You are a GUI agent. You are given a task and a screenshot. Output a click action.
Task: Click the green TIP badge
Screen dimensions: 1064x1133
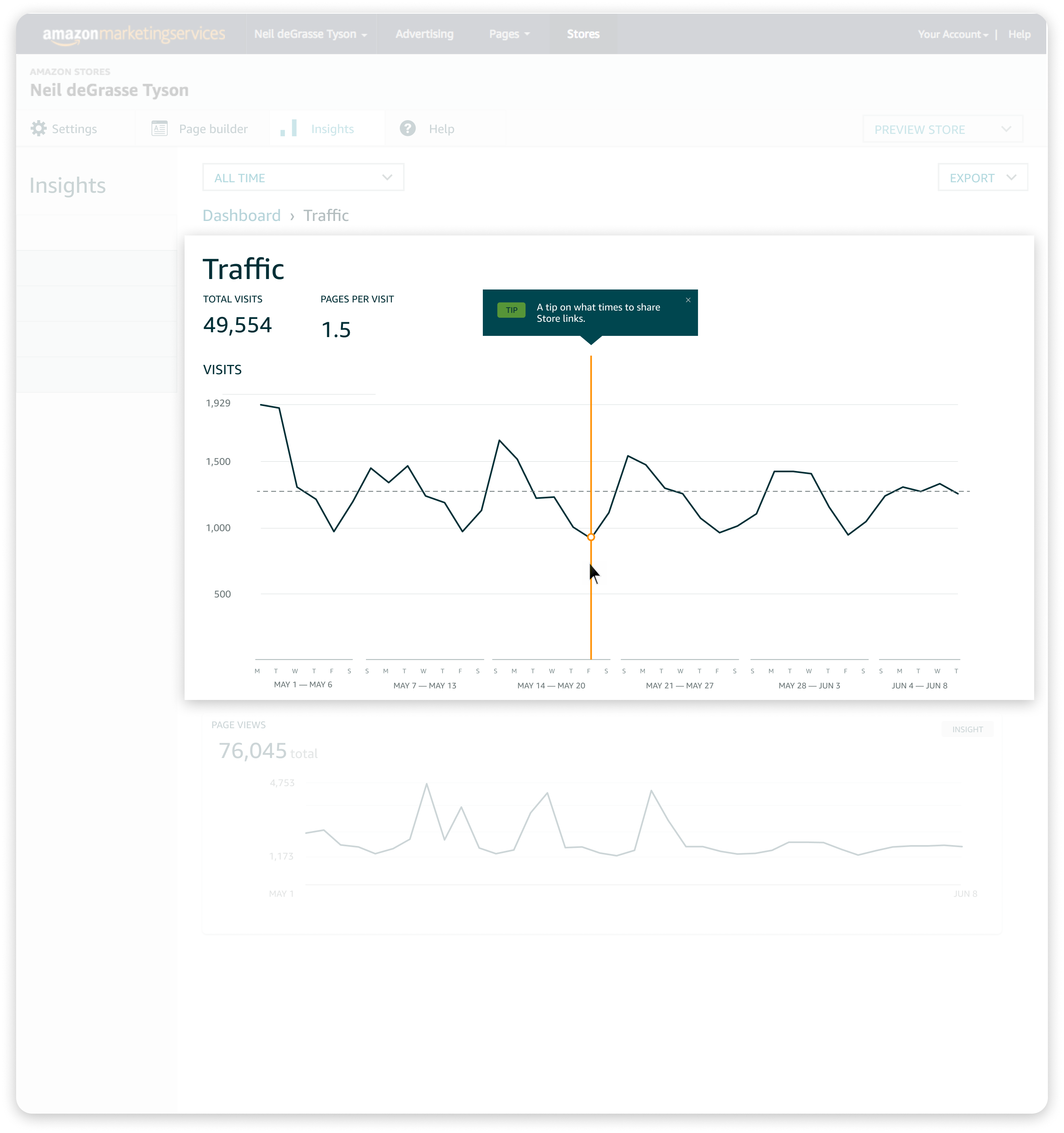click(511, 310)
